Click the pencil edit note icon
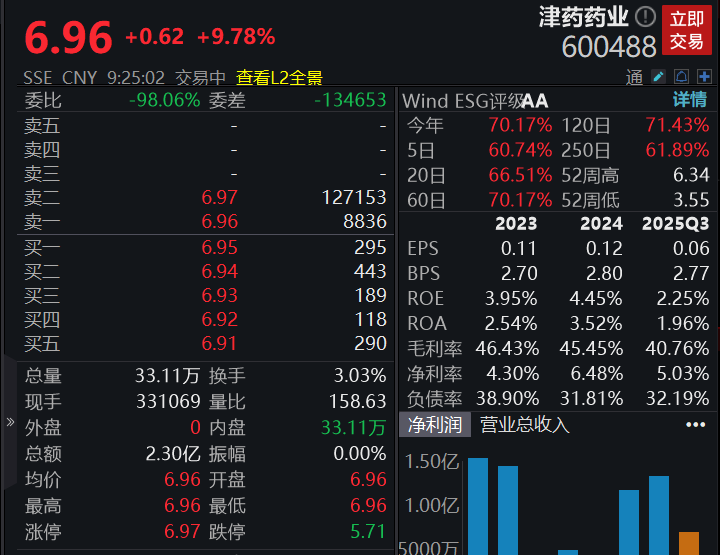Viewport: 720px width, 555px height. point(658,76)
